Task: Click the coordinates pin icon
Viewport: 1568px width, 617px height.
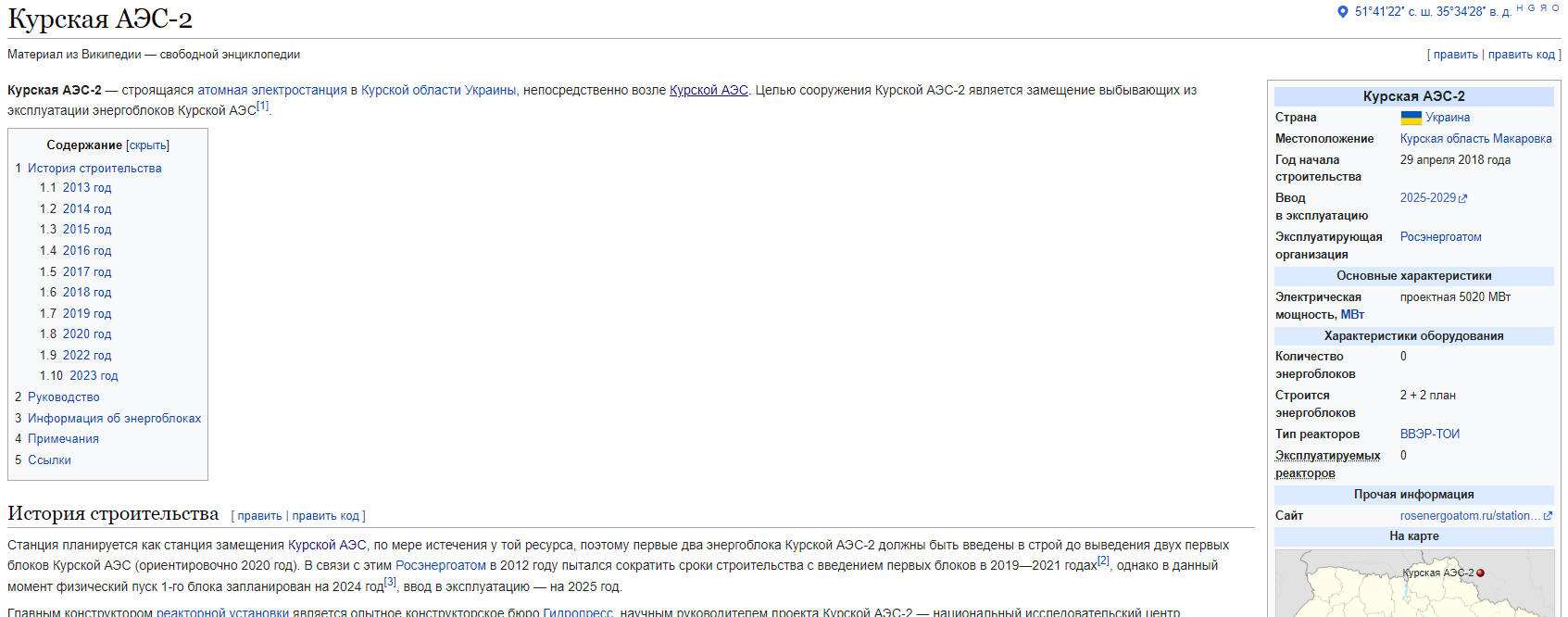Action: pos(1343,12)
